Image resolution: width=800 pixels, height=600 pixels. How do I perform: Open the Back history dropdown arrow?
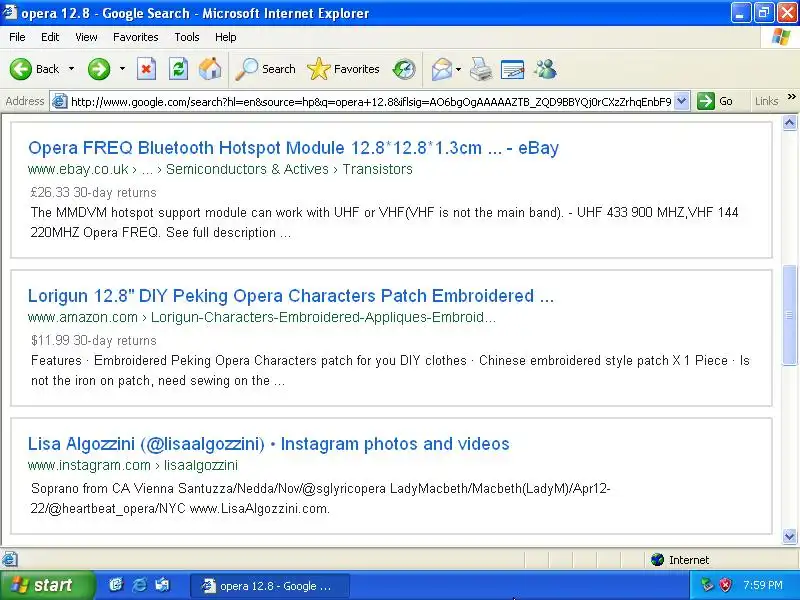click(x=71, y=69)
